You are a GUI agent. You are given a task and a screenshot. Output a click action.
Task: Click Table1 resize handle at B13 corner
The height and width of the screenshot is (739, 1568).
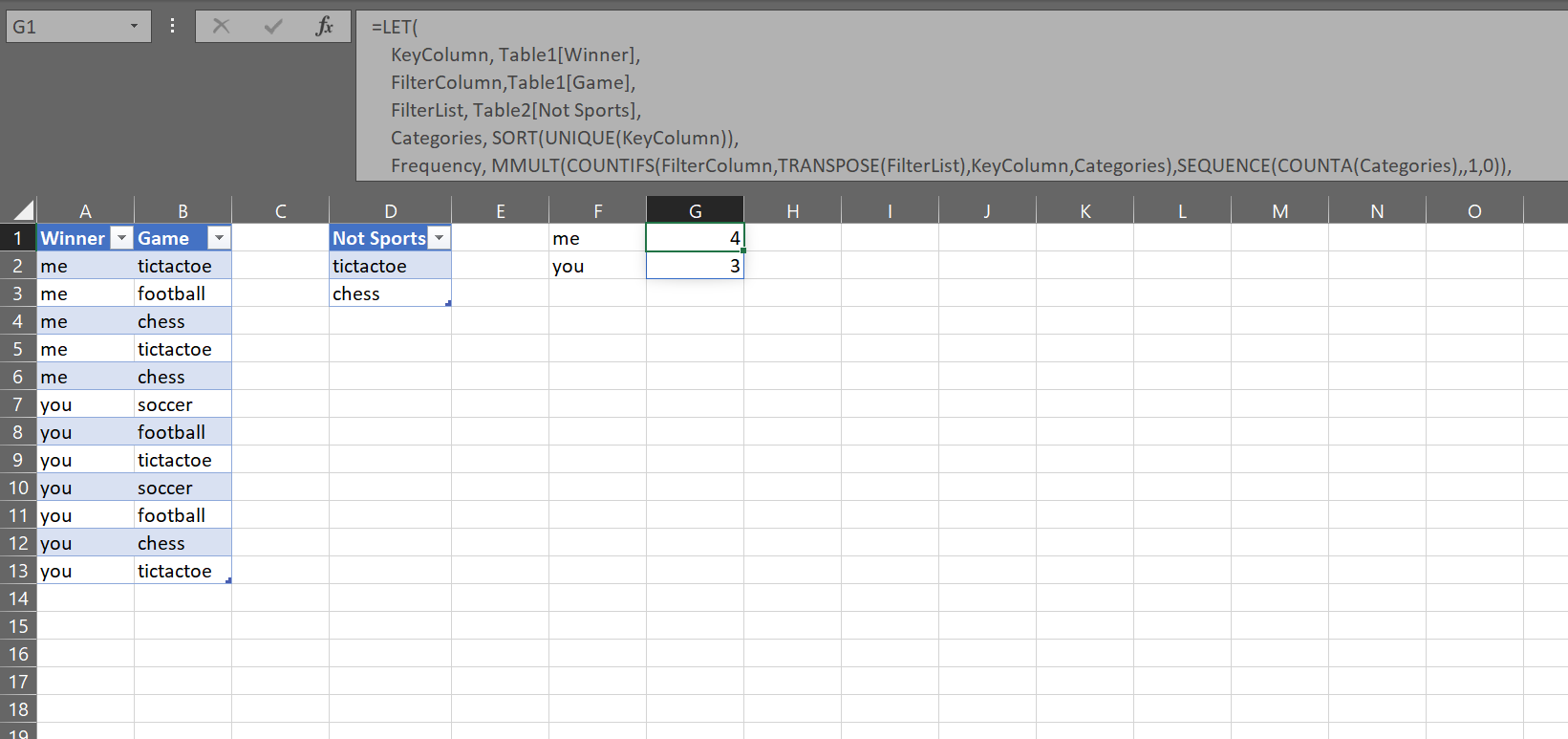(x=228, y=580)
